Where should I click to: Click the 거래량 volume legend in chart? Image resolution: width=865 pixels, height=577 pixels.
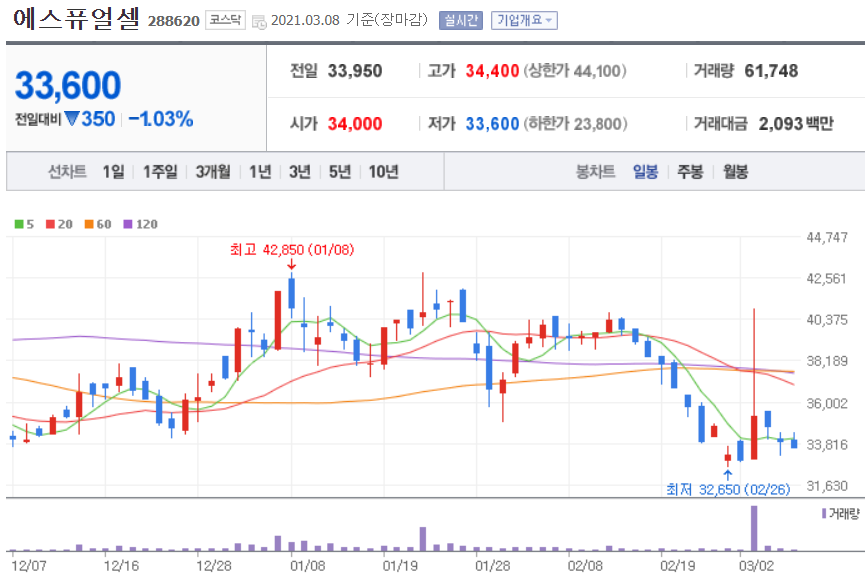point(841,514)
